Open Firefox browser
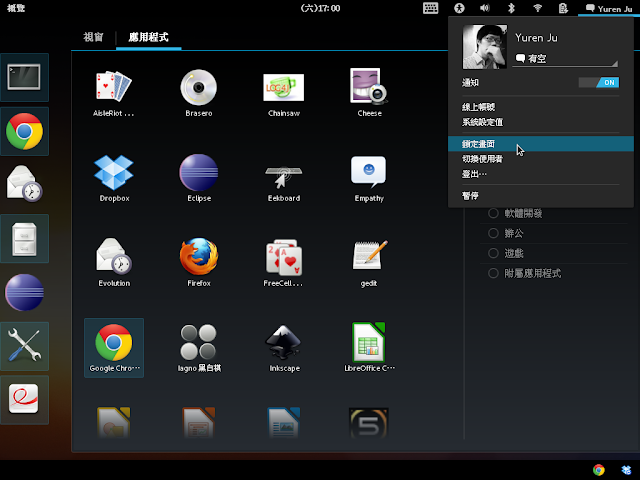Viewport: 640px width, 480px height. [x=199, y=263]
